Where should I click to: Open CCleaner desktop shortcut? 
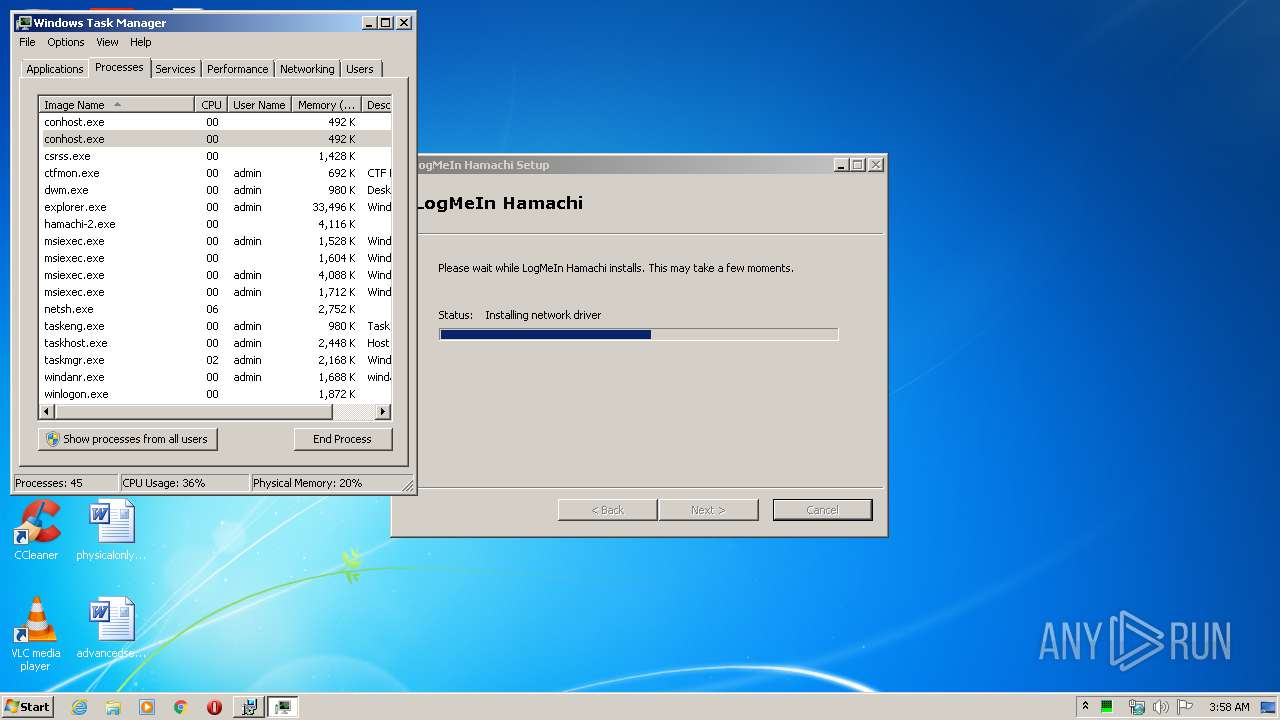tap(36, 530)
